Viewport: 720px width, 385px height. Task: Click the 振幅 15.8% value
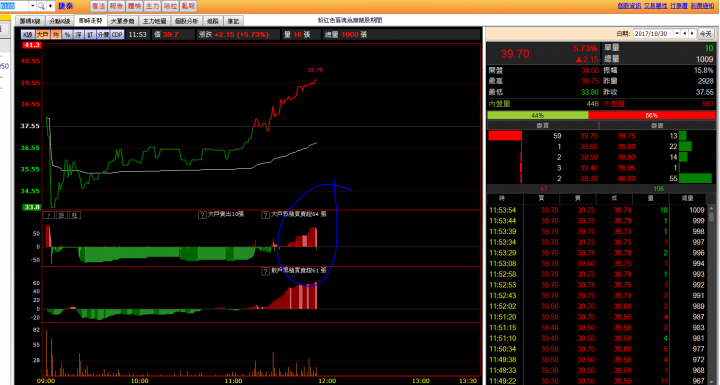[703, 70]
